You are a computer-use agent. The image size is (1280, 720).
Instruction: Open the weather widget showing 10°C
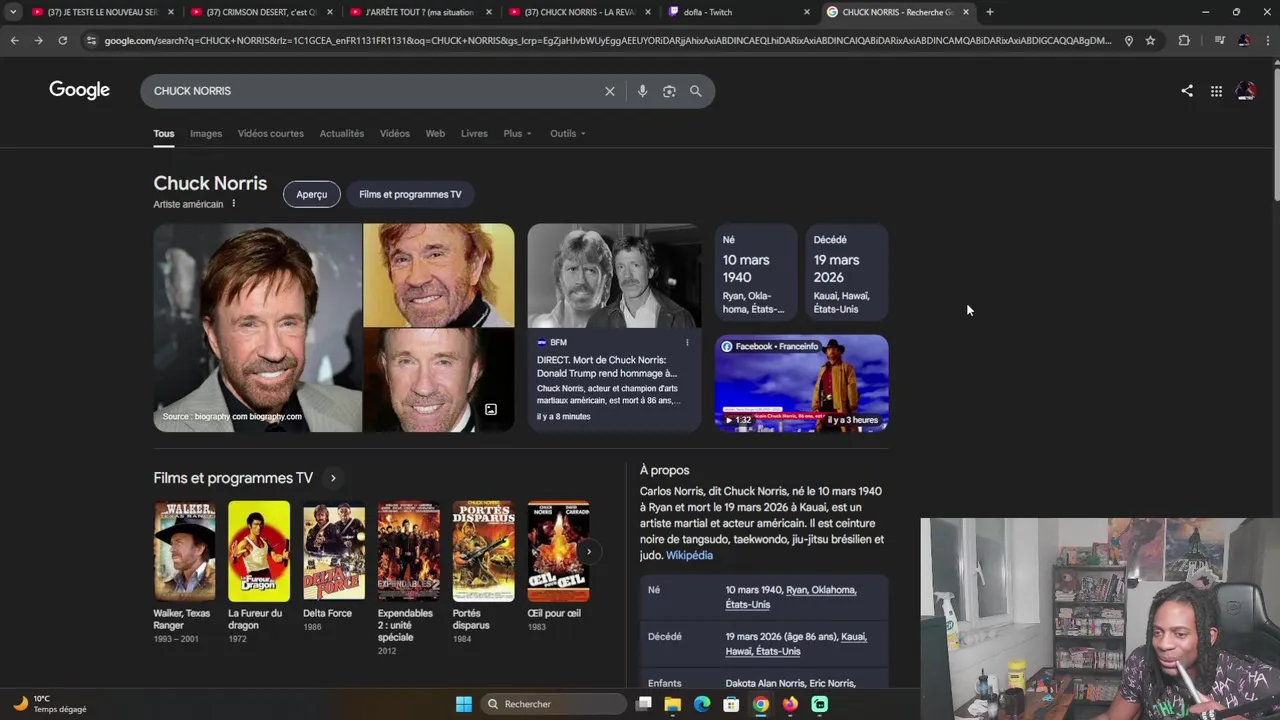50,704
